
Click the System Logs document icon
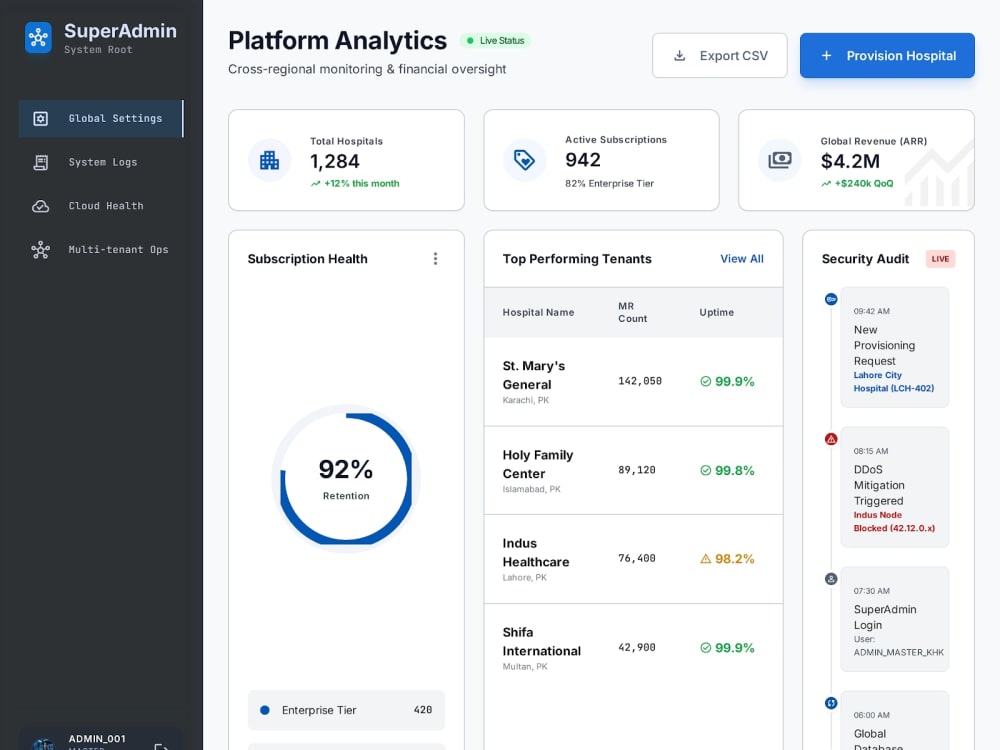click(x=41, y=163)
